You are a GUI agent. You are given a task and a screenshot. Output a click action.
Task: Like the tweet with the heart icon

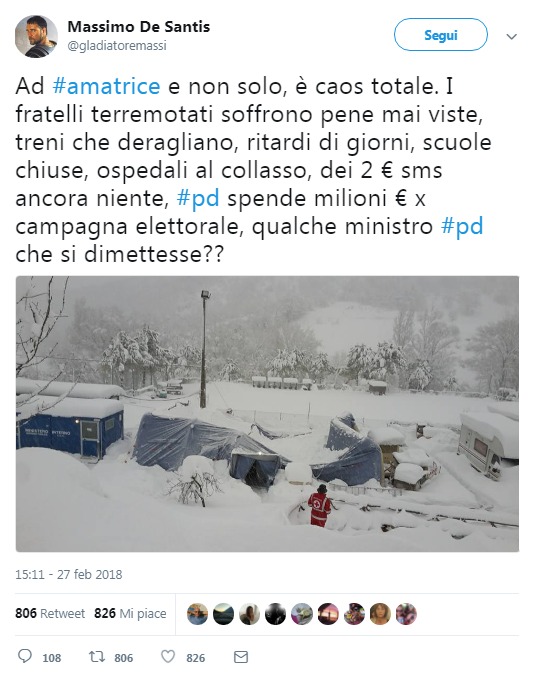coord(168,657)
